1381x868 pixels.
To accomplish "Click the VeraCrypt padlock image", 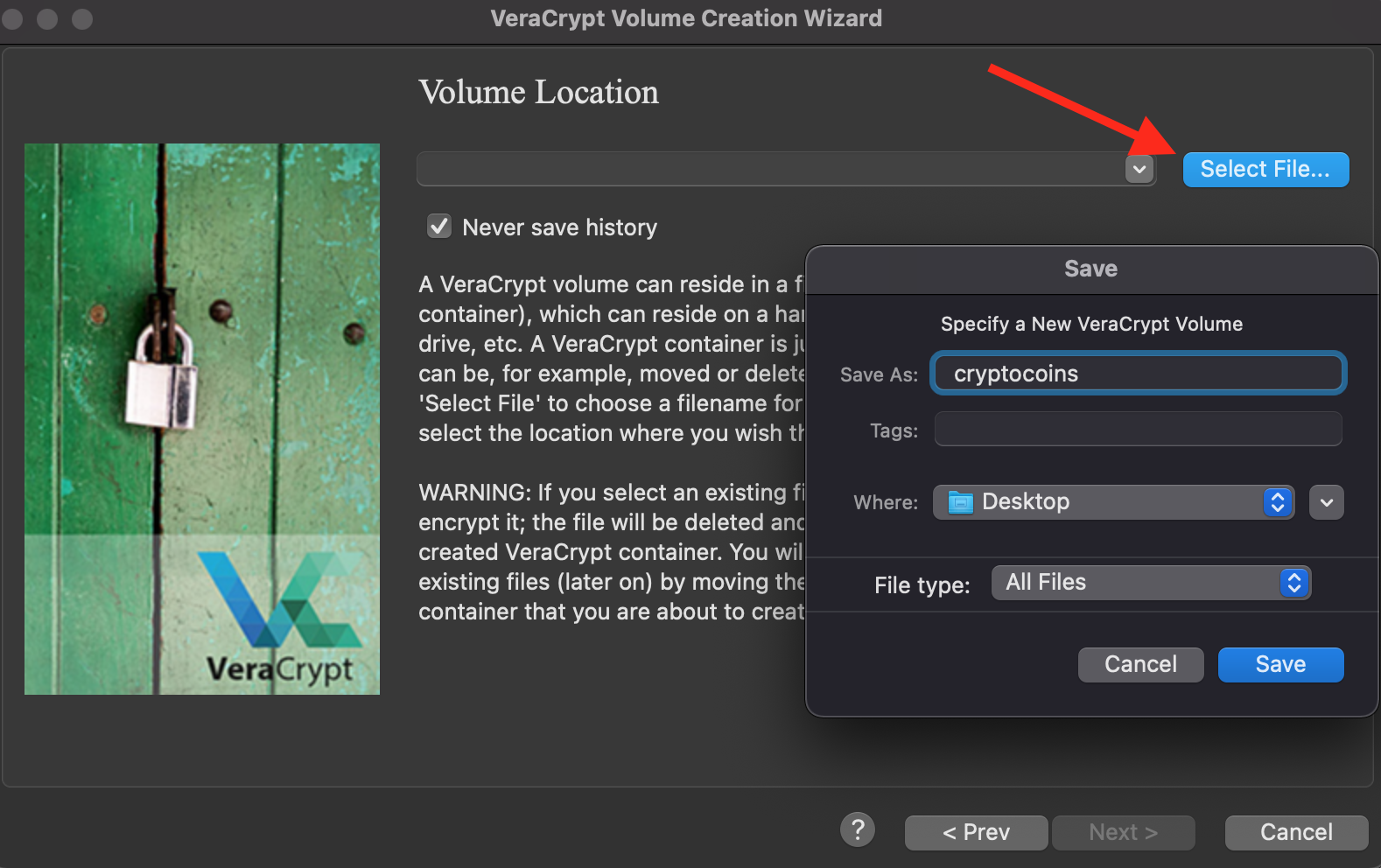I will coord(202,419).
